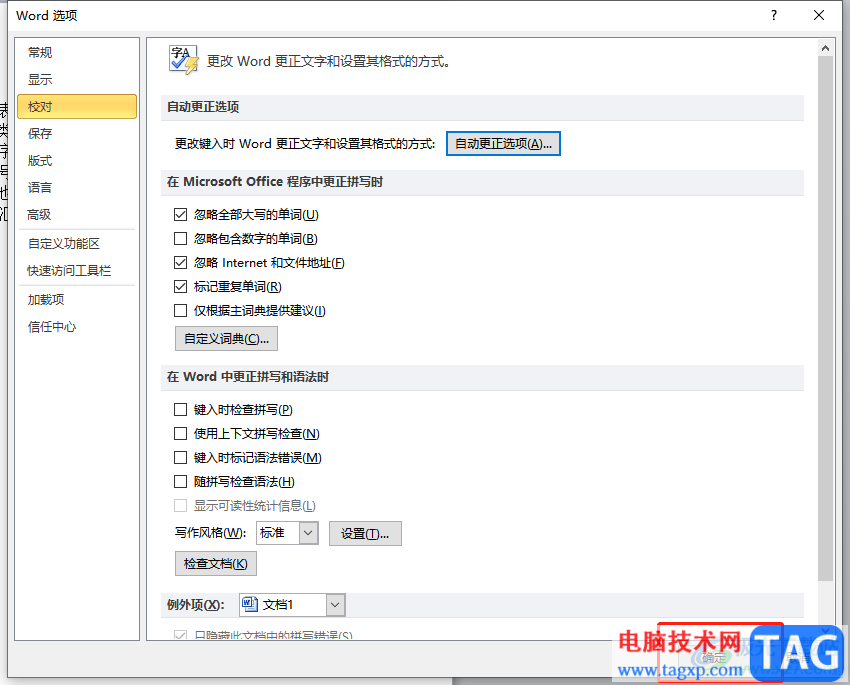Click the AutoCorrect proofing icon at top
The height and width of the screenshot is (685, 850).
click(184, 60)
